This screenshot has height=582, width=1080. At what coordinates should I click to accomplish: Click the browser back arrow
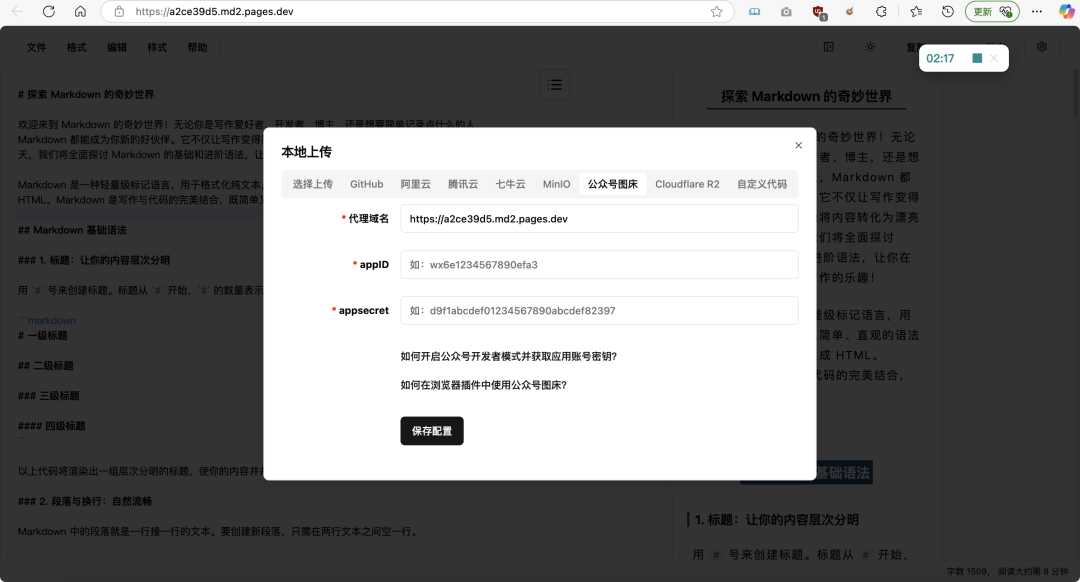coord(17,11)
